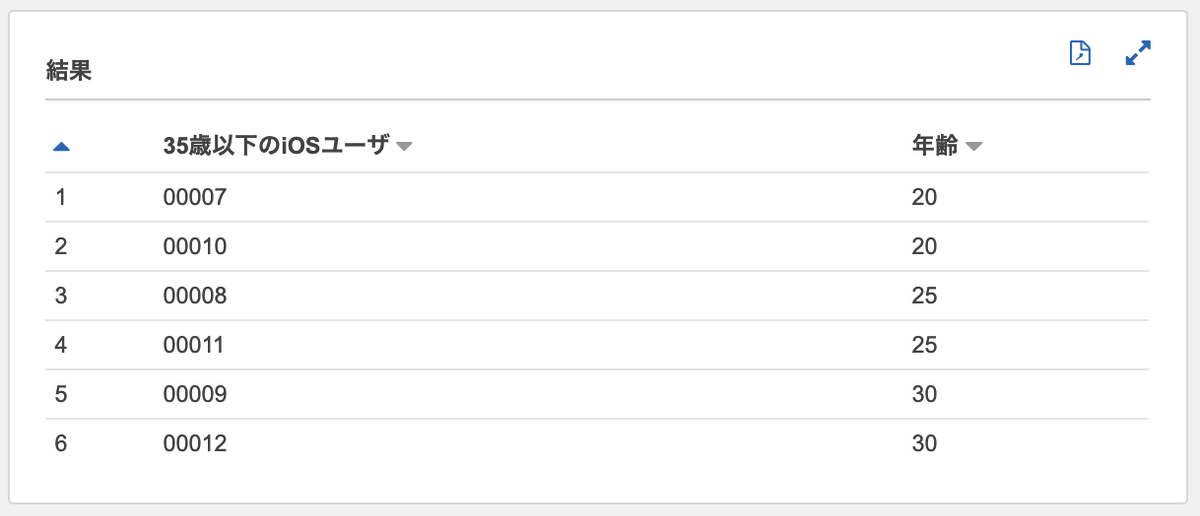Click row number 2
Screen dimensions: 1200x516
click(x=60, y=247)
